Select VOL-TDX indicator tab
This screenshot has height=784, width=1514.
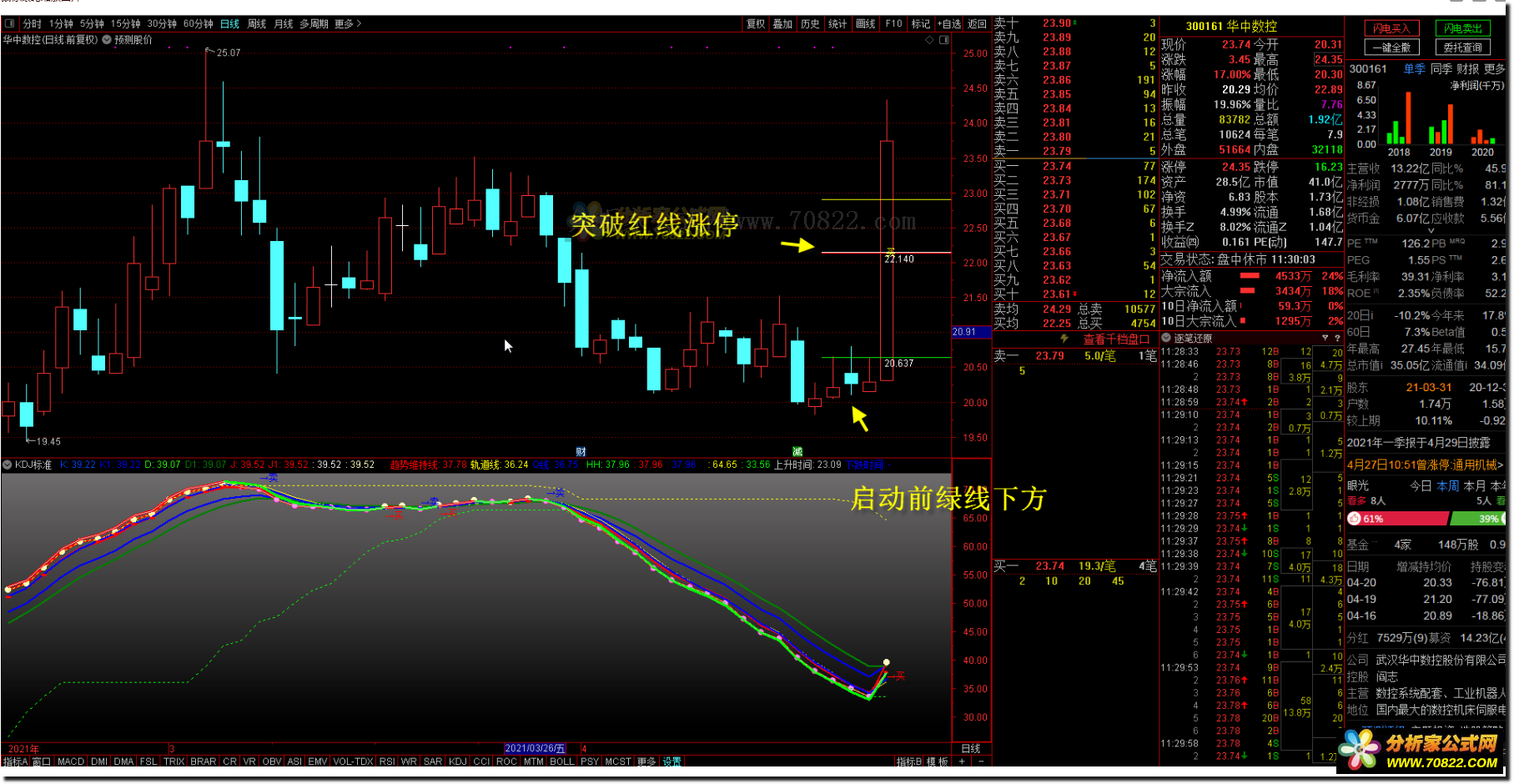pos(354,761)
